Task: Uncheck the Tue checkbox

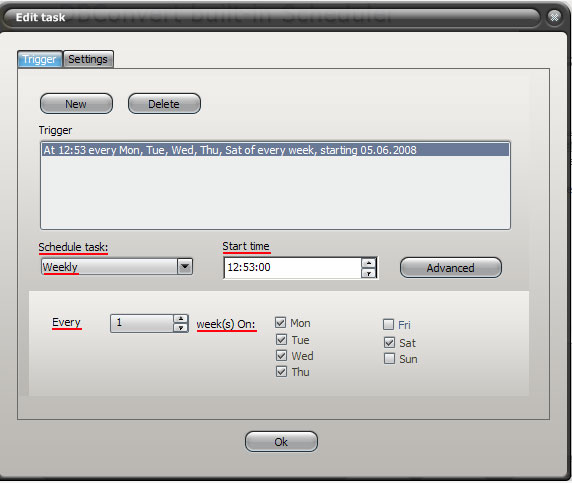Action: (x=281, y=339)
